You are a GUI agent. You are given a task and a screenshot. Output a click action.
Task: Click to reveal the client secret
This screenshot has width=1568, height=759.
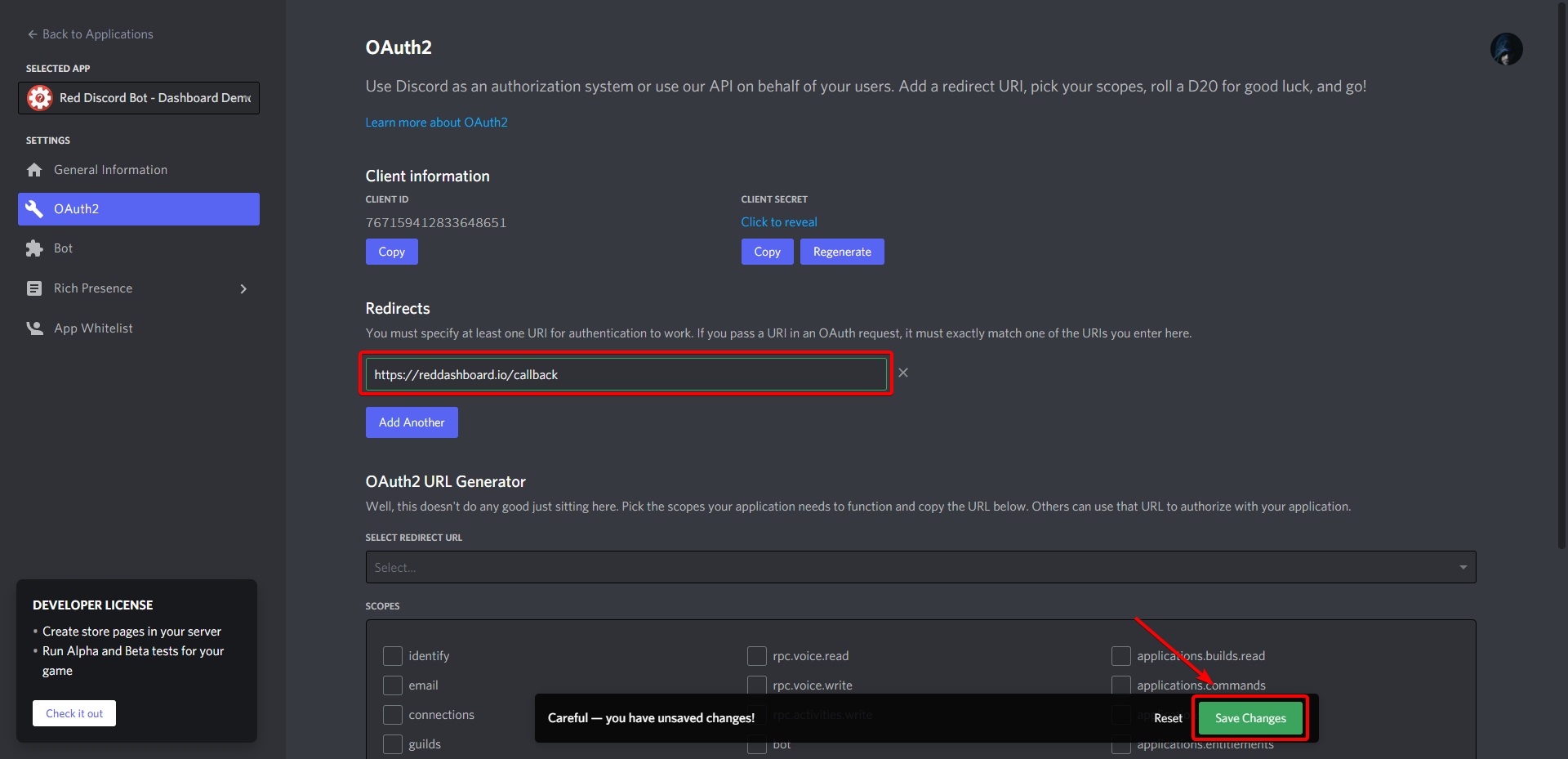(x=779, y=222)
